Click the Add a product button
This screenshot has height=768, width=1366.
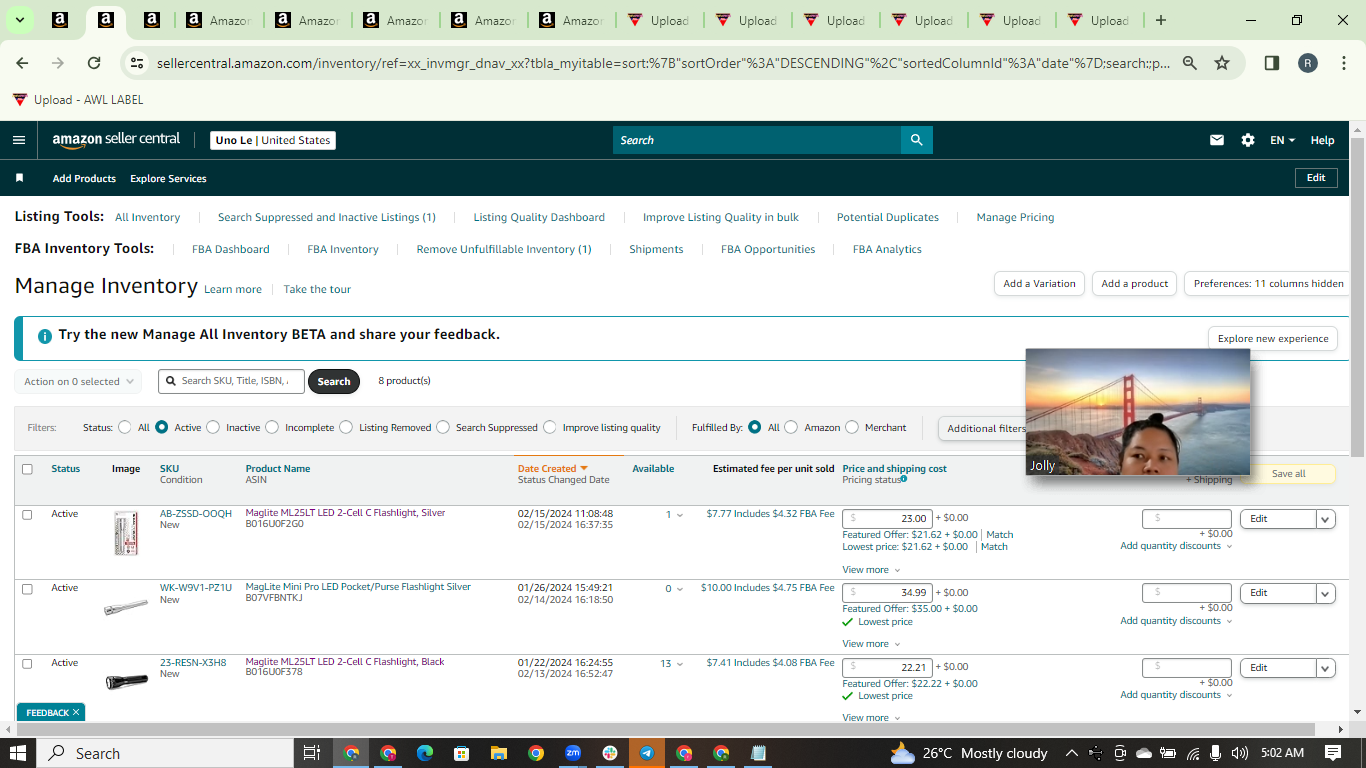pyautogui.click(x=1134, y=284)
